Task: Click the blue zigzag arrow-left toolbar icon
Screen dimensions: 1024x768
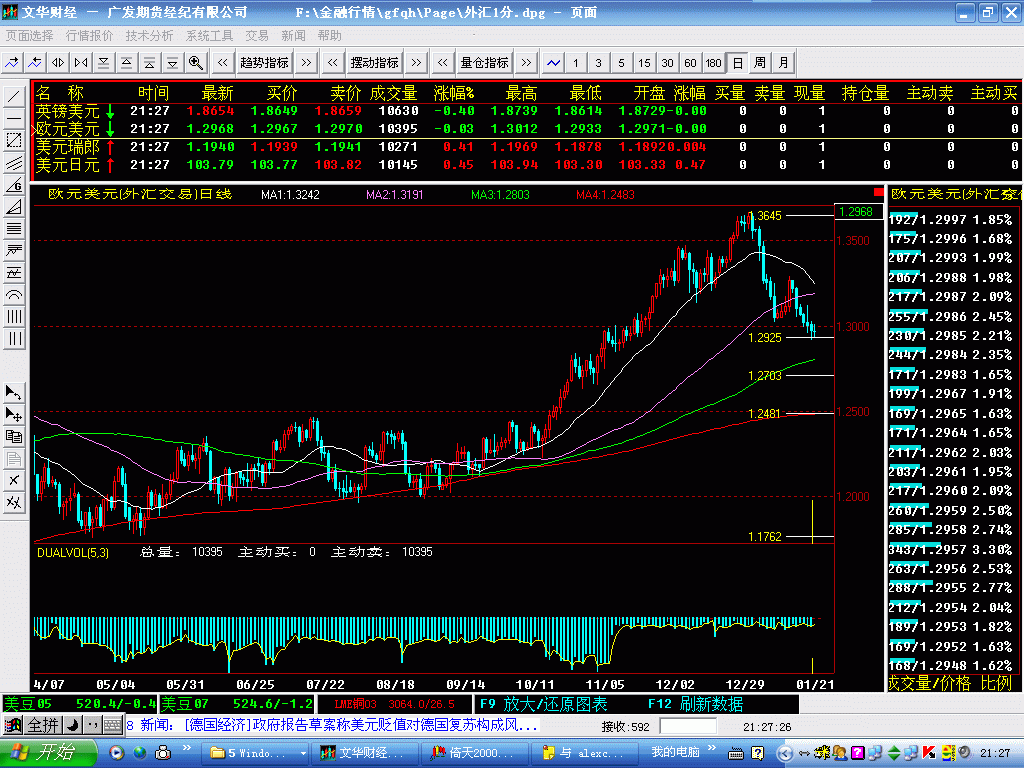Action: pyautogui.click(x=35, y=63)
